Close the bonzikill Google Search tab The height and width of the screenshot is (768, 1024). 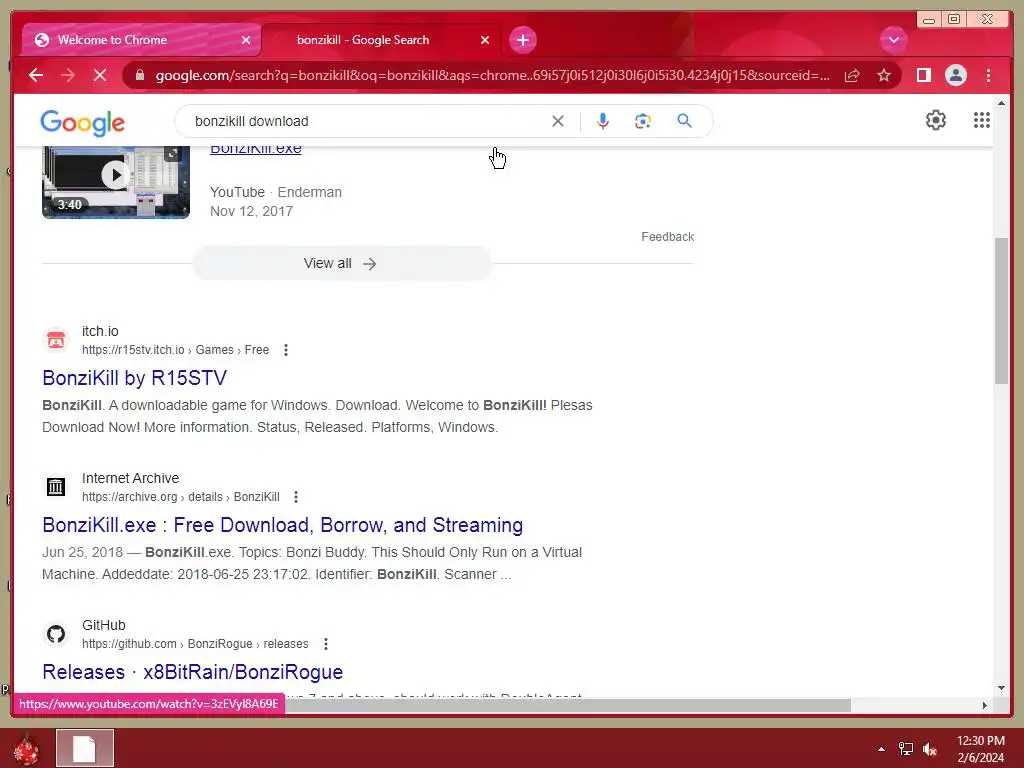(485, 40)
